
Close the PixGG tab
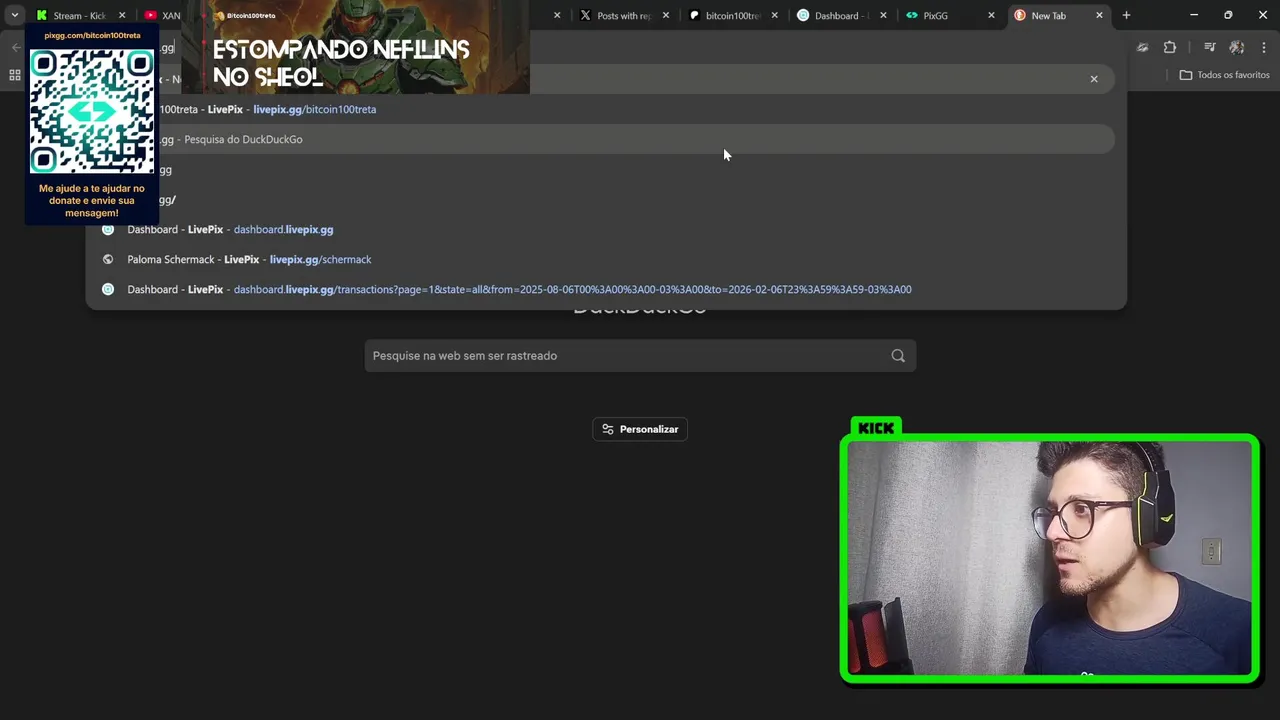coord(991,15)
